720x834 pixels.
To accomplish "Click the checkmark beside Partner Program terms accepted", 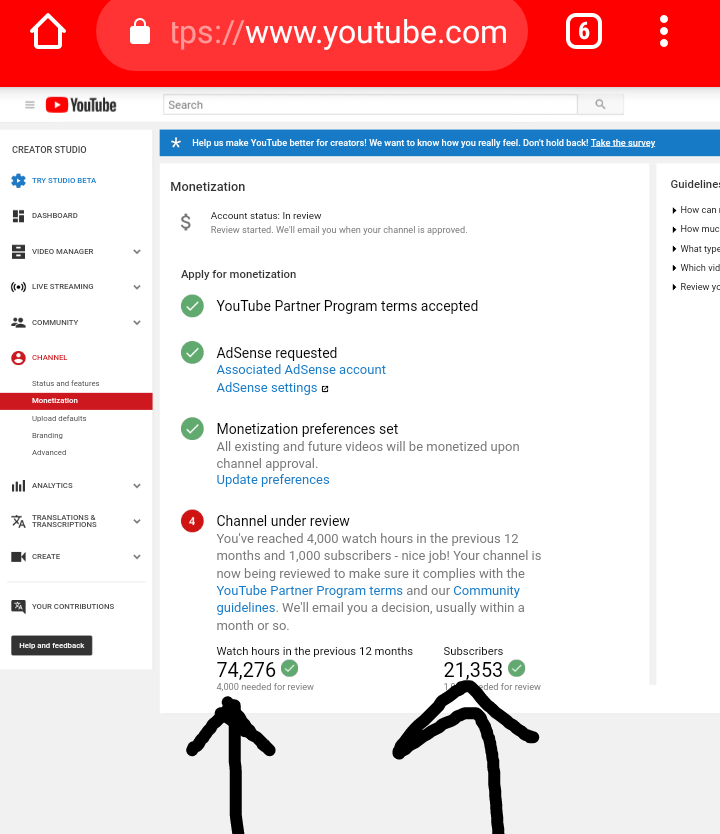I will 192,306.
